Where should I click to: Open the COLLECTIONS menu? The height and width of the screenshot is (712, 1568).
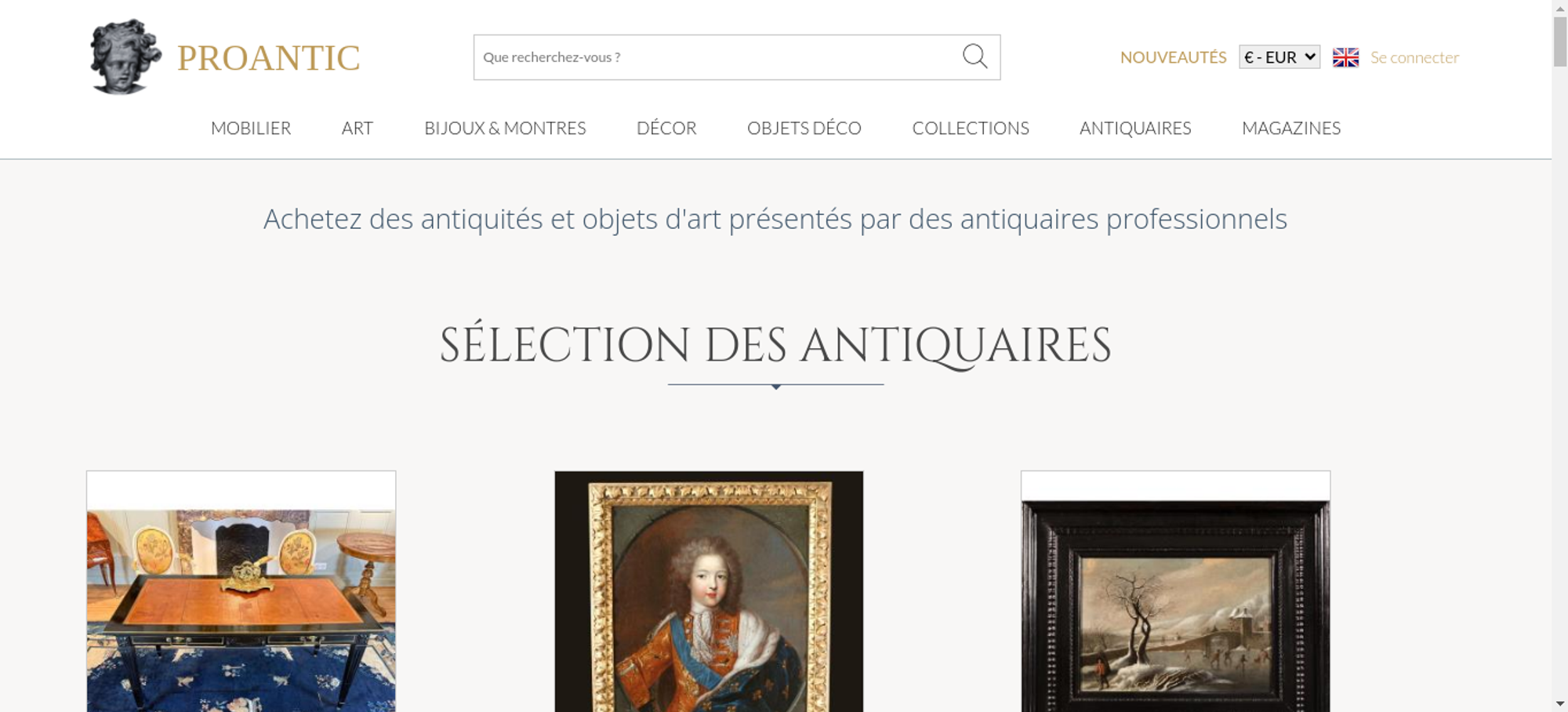(971, 128)
